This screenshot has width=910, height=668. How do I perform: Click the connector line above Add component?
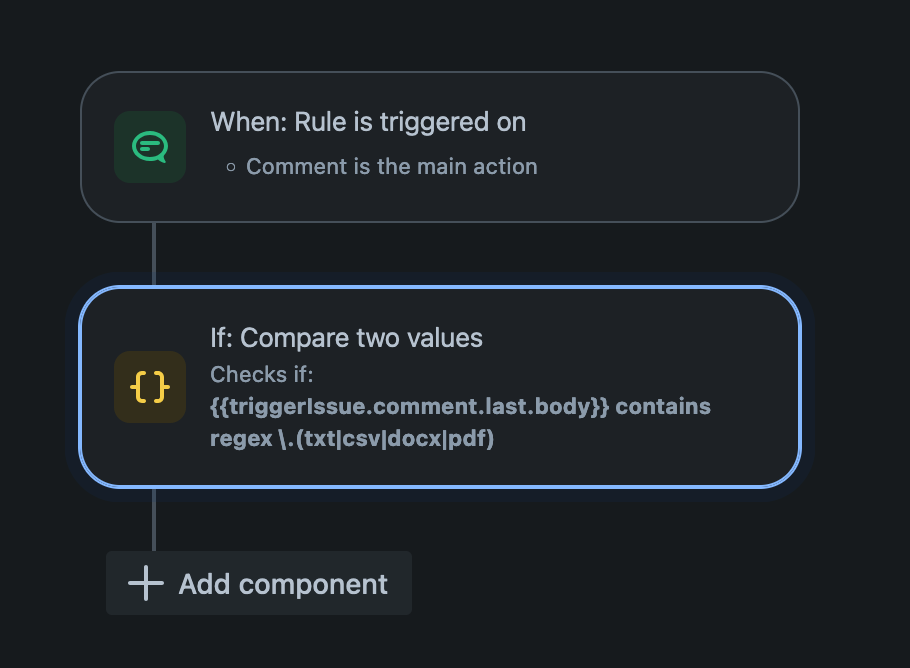coord(154,519)
